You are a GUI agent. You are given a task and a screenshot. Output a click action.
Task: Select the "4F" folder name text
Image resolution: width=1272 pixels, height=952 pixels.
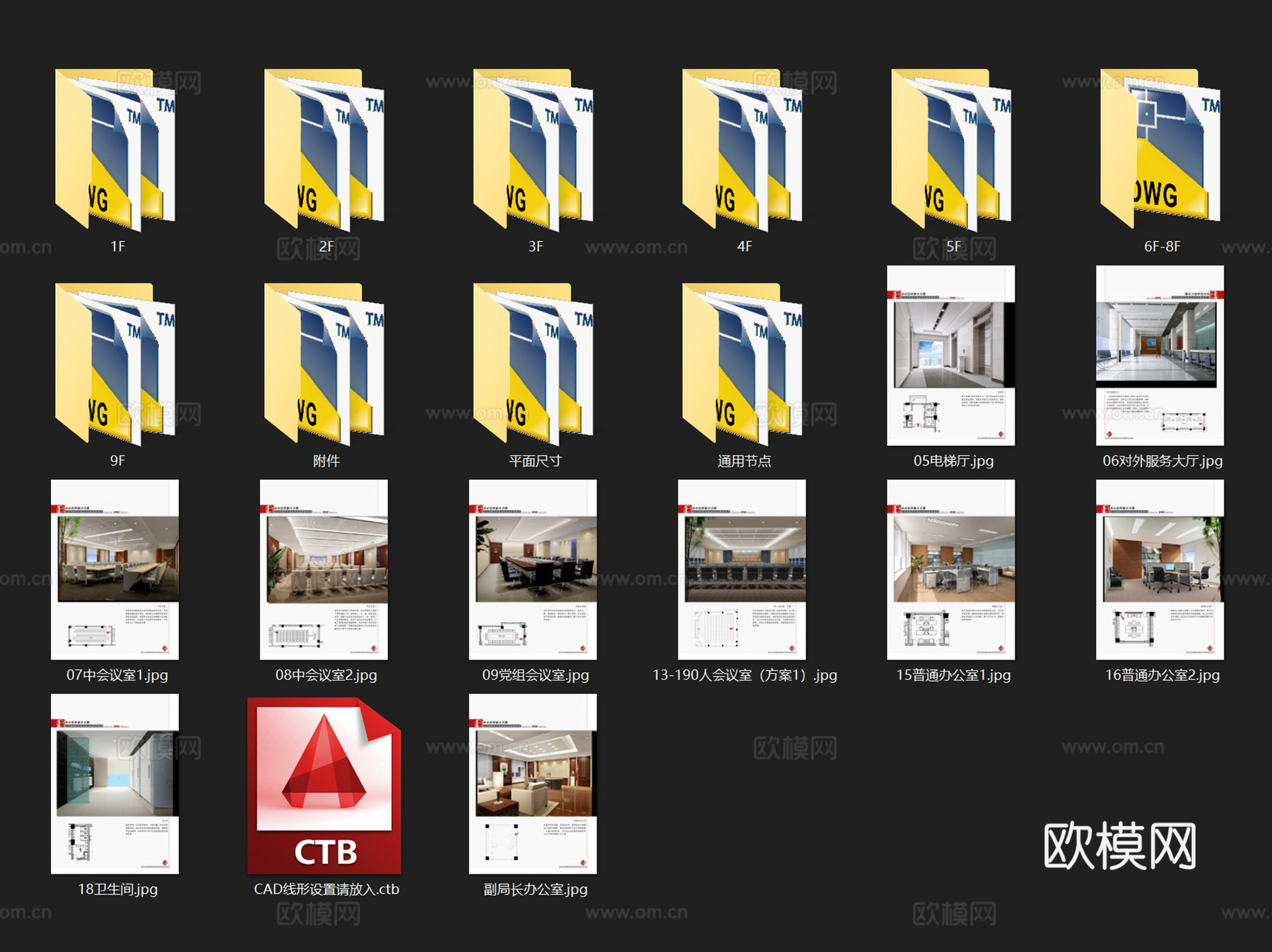coord(745,247)
